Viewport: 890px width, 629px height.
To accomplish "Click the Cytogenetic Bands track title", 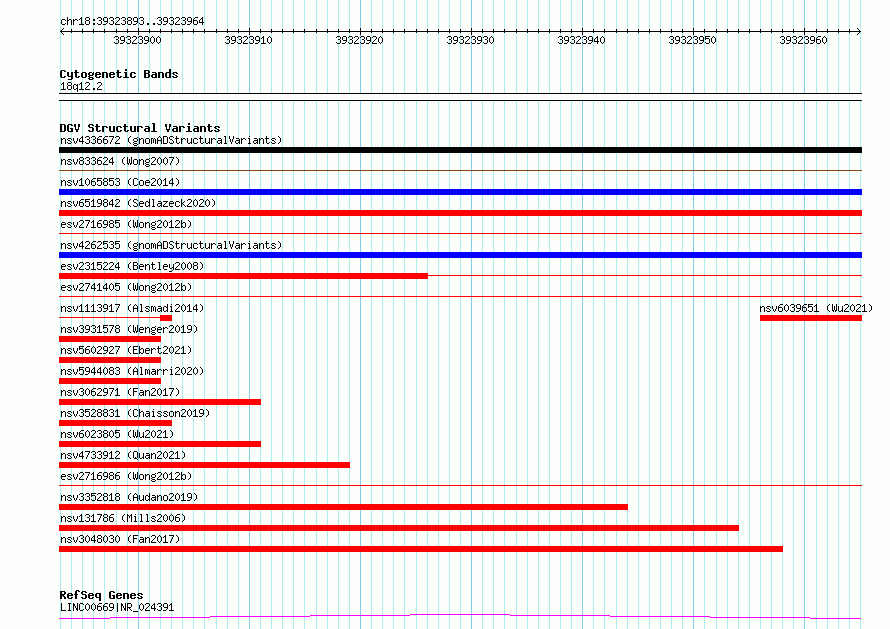I will 119,74.
